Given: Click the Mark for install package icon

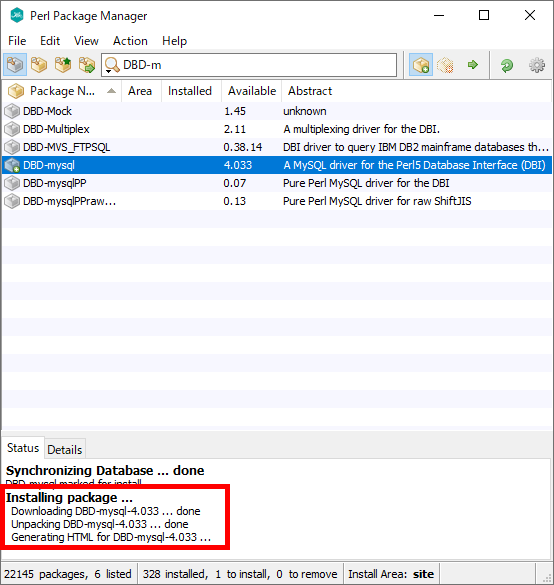Looking at the screenshot, I should (x=421, y=65).
